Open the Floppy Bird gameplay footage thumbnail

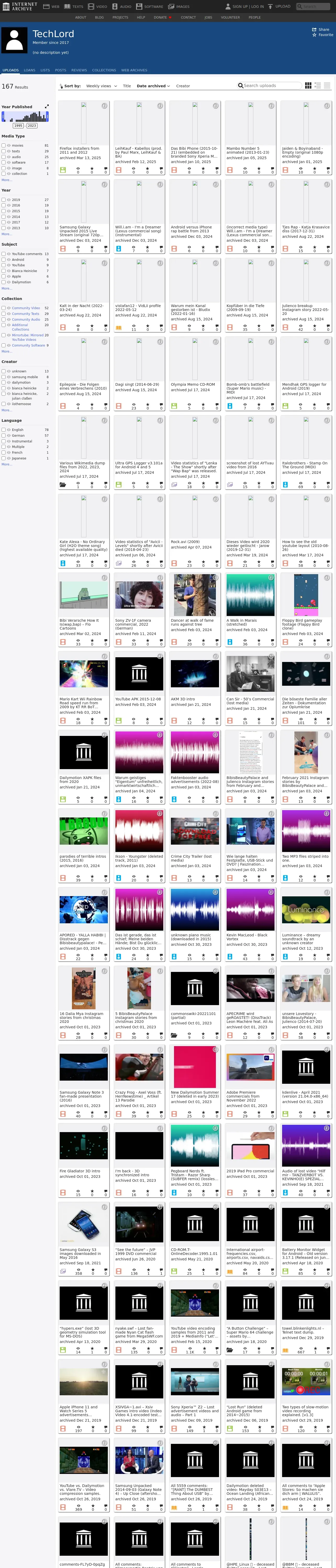click(306, 595)
